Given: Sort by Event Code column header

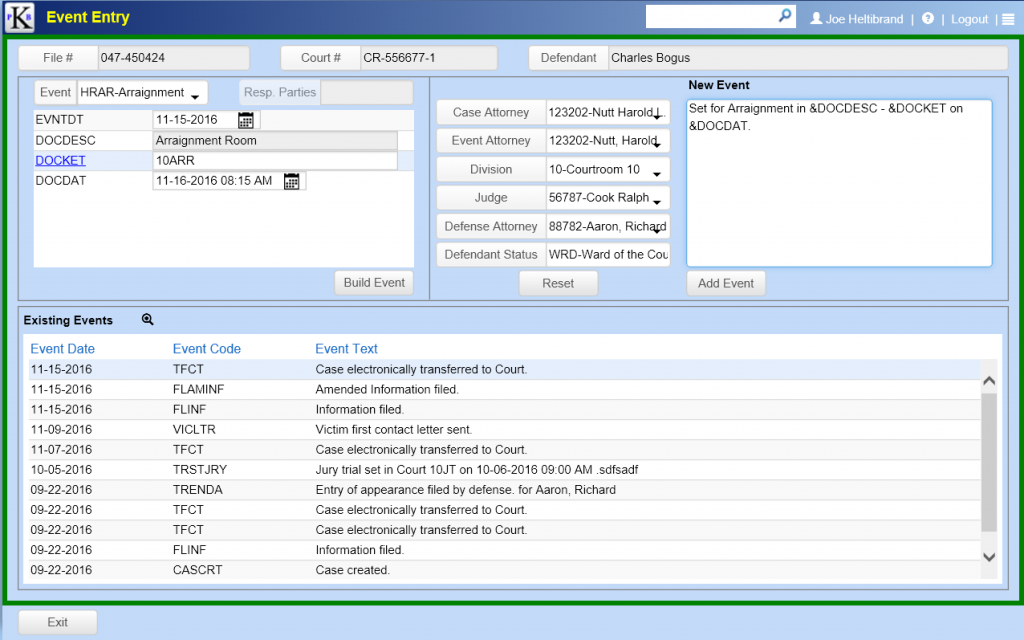Looking at the screenshot, I should pyautogui.click(x=206, y=349).
